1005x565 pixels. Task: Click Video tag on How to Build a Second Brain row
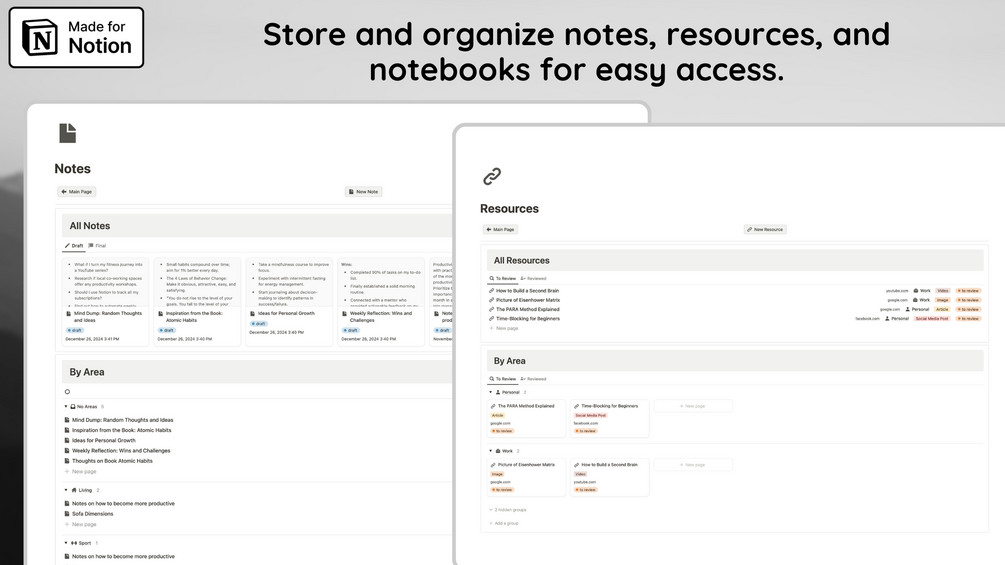942,291
